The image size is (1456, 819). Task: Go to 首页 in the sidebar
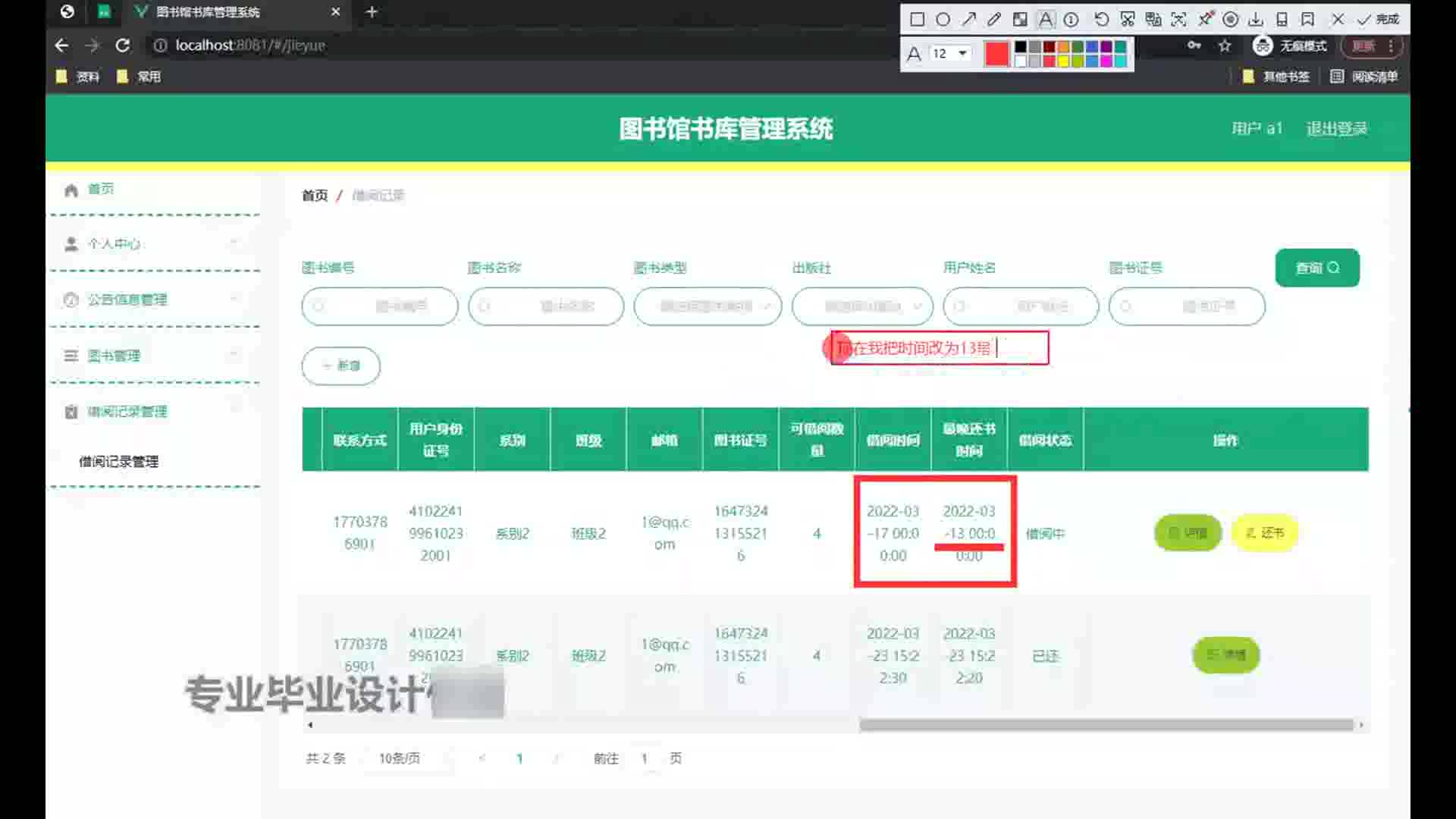(x=100, y=189)
